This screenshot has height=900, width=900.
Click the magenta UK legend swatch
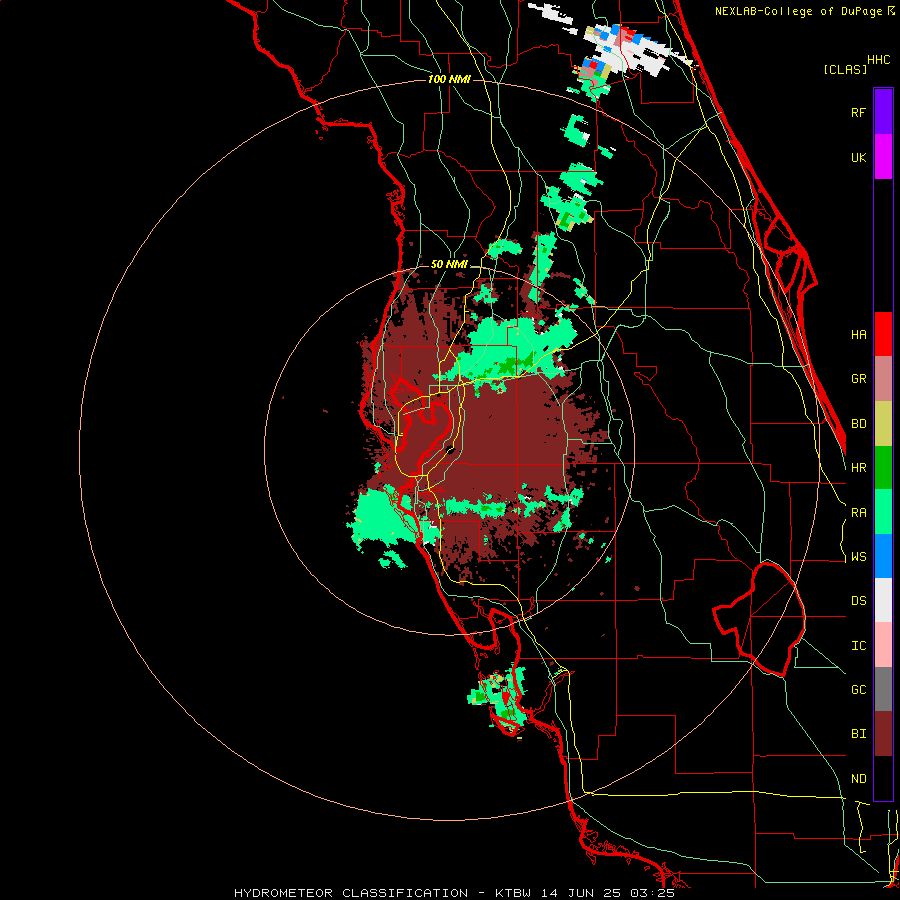click(x=883, y=157)
